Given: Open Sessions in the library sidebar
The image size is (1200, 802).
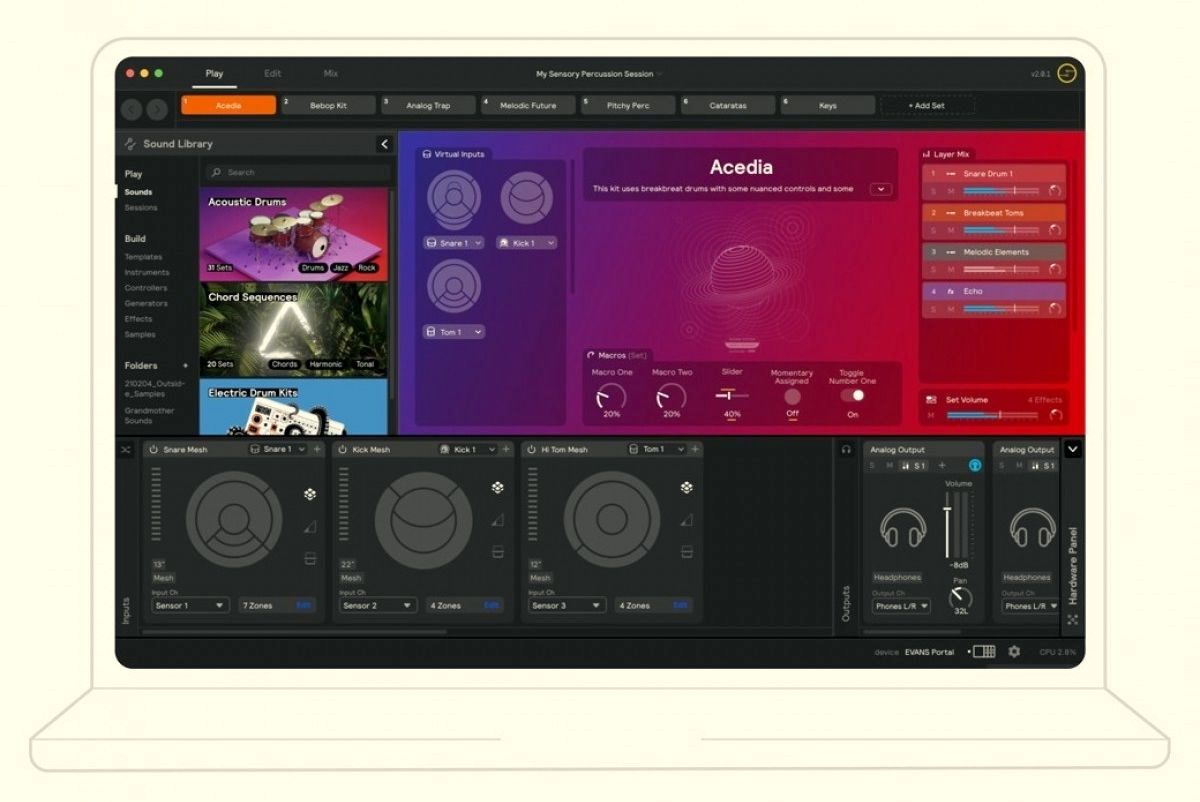Looking at the screenshot, I should (x=141, y=208).
